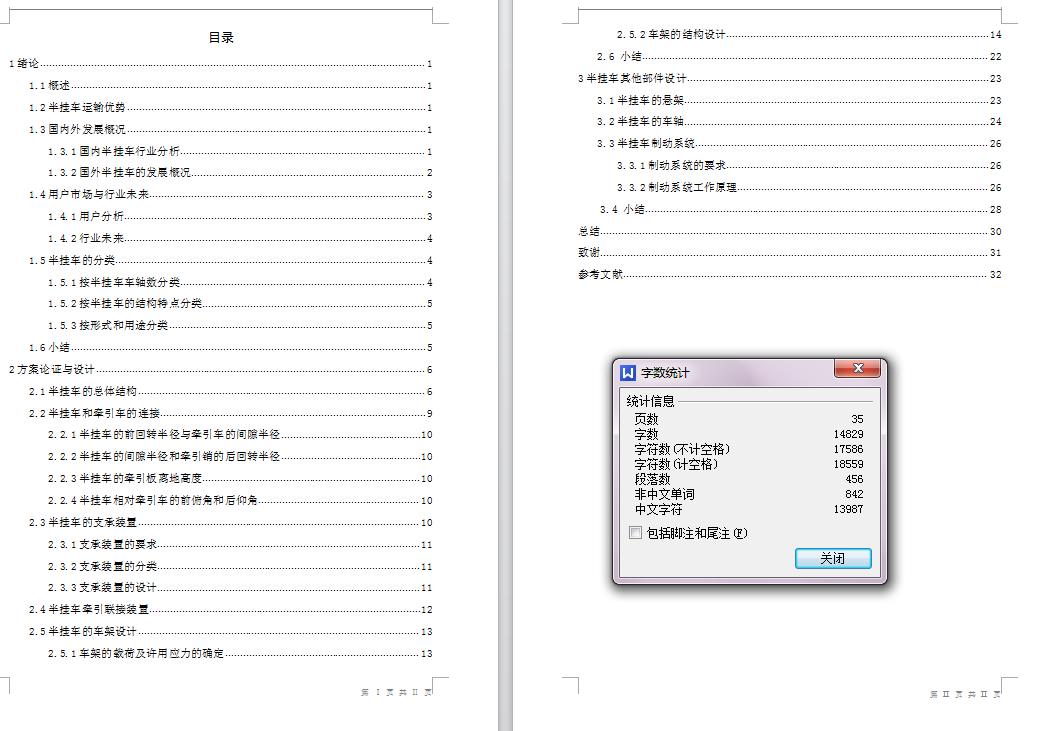Screen dimensions: 1054x731
Task: Select TOC line 3.3.2 制动系统工作原理
Action: (809, 188)
